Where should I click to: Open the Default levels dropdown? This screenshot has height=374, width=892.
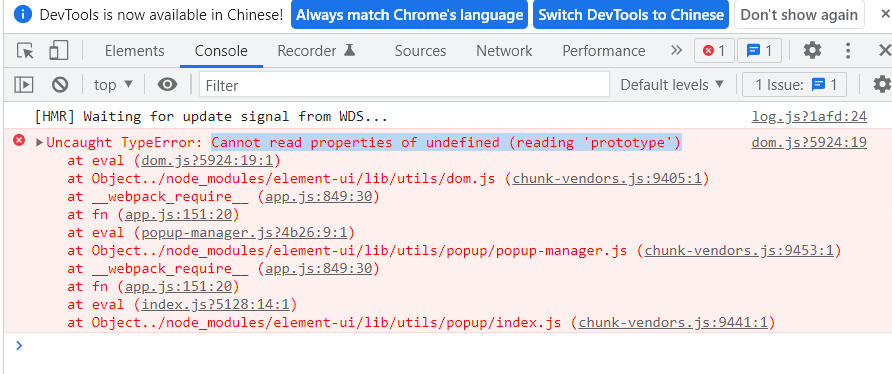672,85
